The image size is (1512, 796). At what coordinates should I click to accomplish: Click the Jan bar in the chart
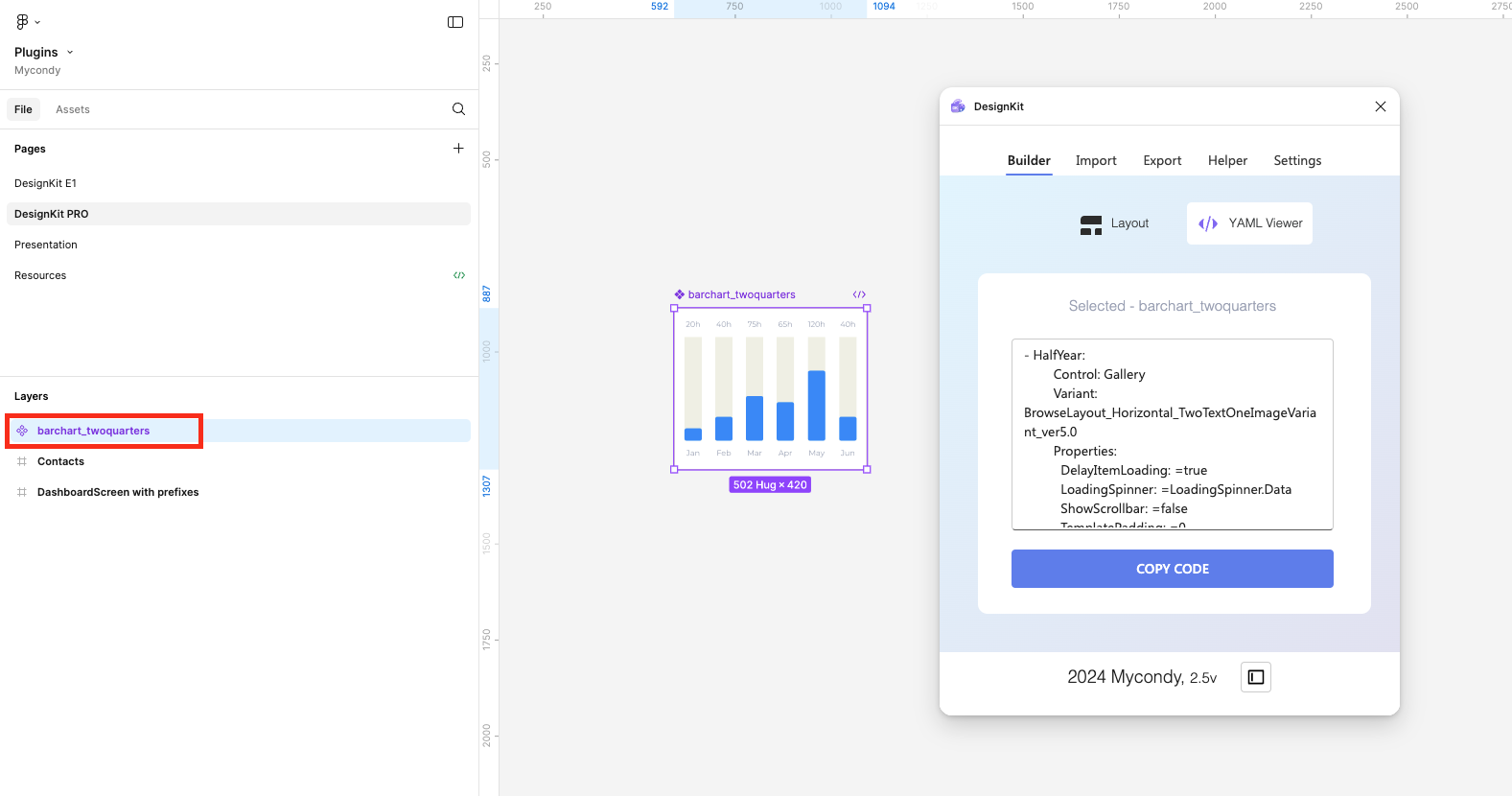click(693, 434)
